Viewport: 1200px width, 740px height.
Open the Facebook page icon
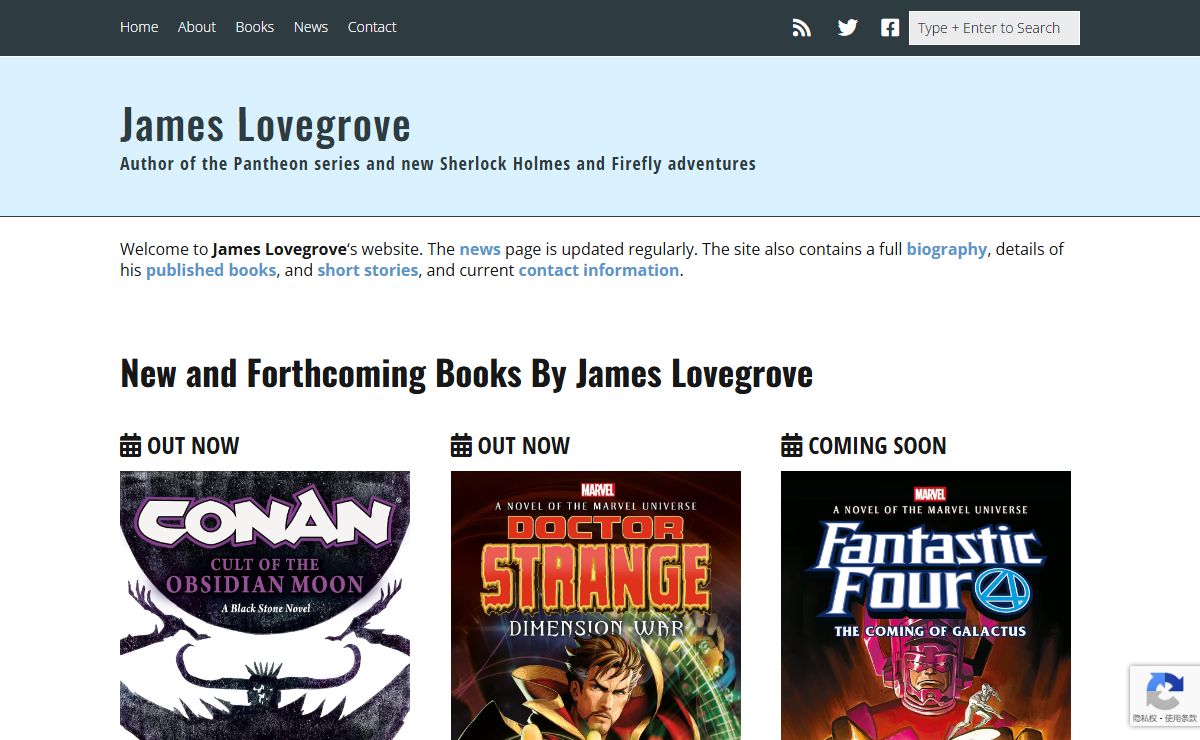[x=890, y=28]
